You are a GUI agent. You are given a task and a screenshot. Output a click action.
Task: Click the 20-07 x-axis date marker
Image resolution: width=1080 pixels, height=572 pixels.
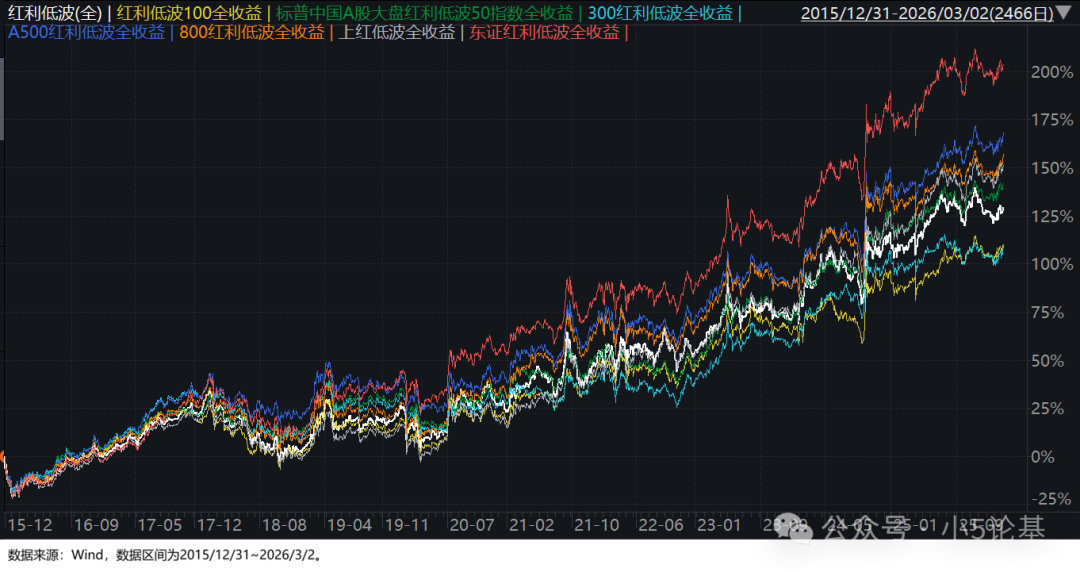click(472, 524)
